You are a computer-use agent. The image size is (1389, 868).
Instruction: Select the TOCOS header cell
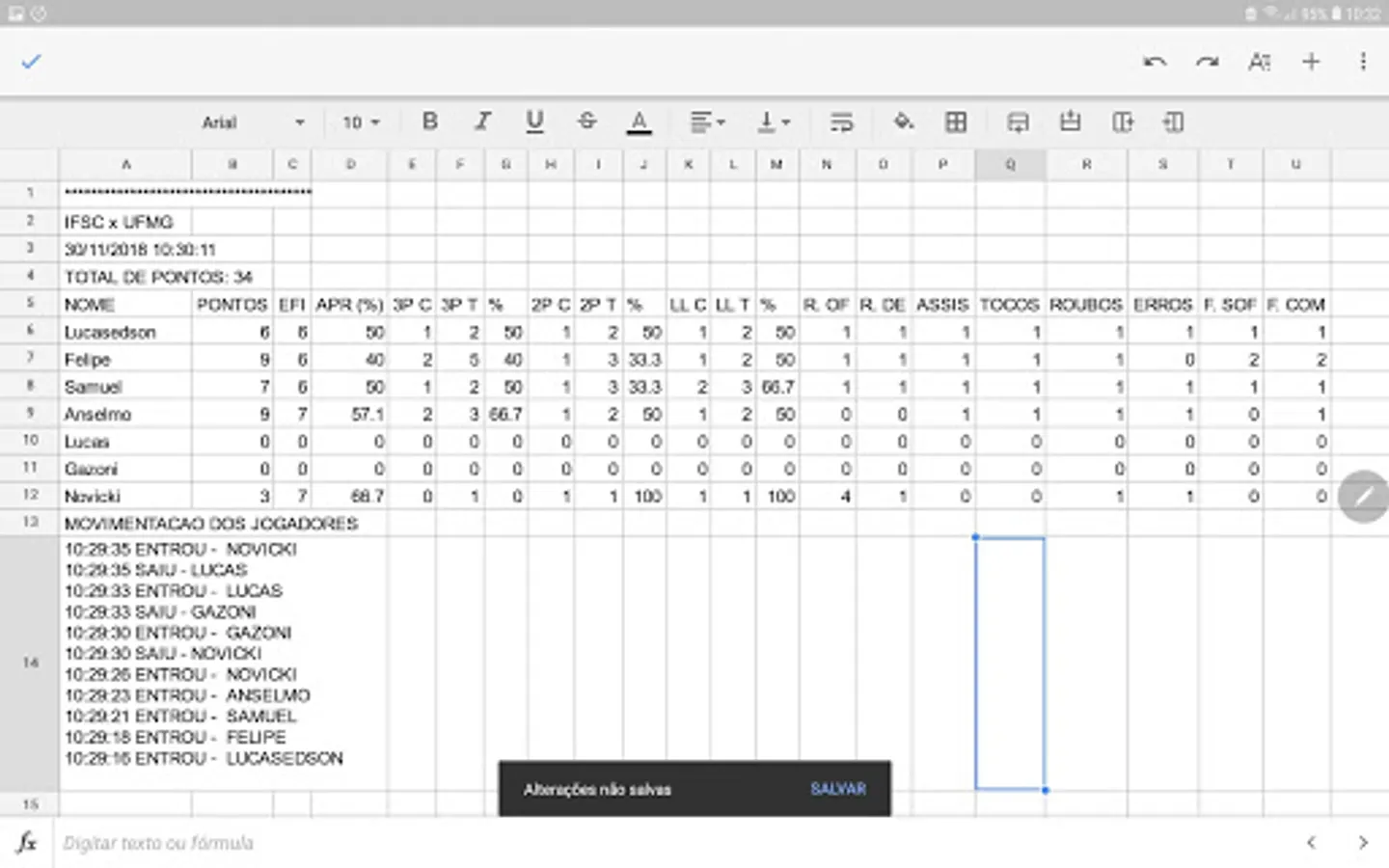coord(1010,305)
